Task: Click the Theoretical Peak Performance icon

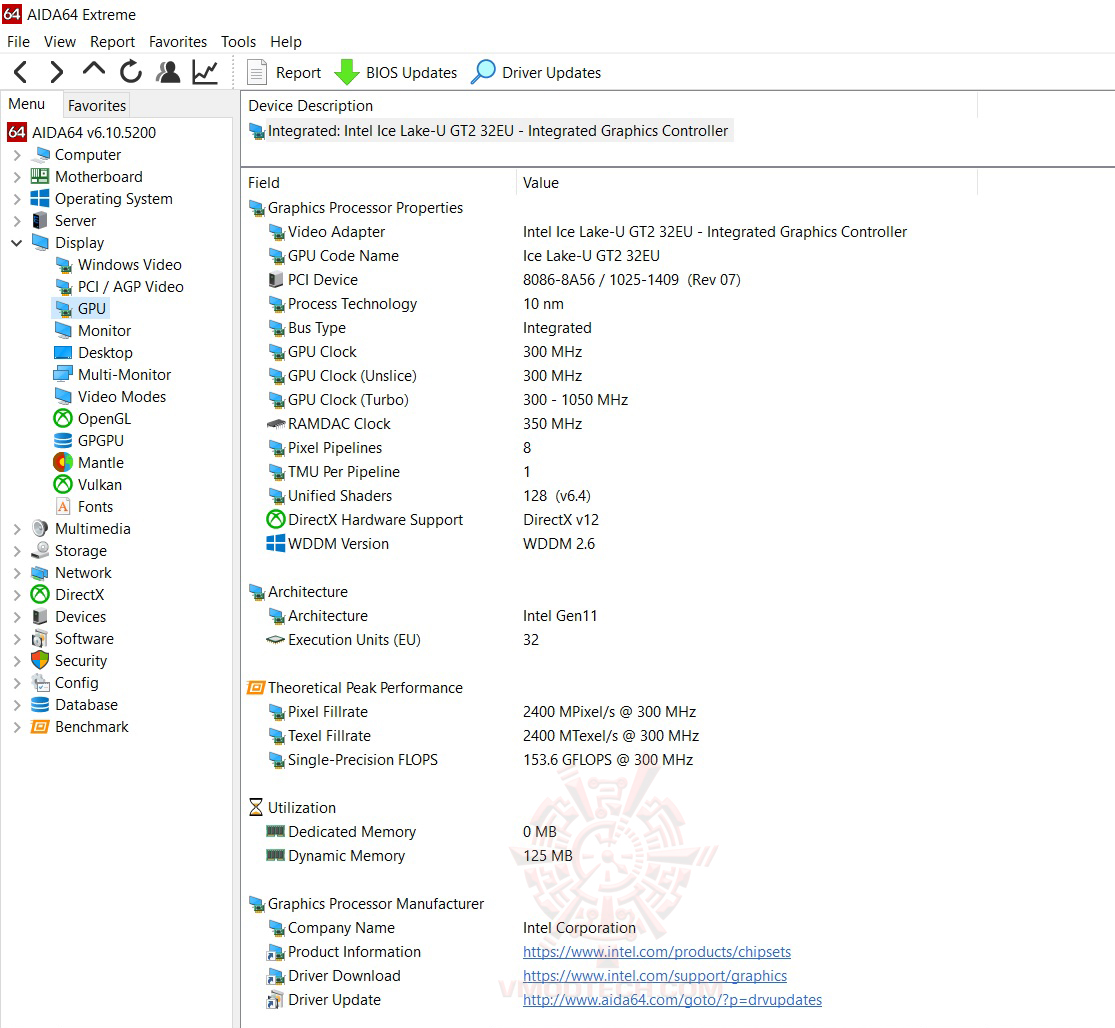Action: point(256,687)
